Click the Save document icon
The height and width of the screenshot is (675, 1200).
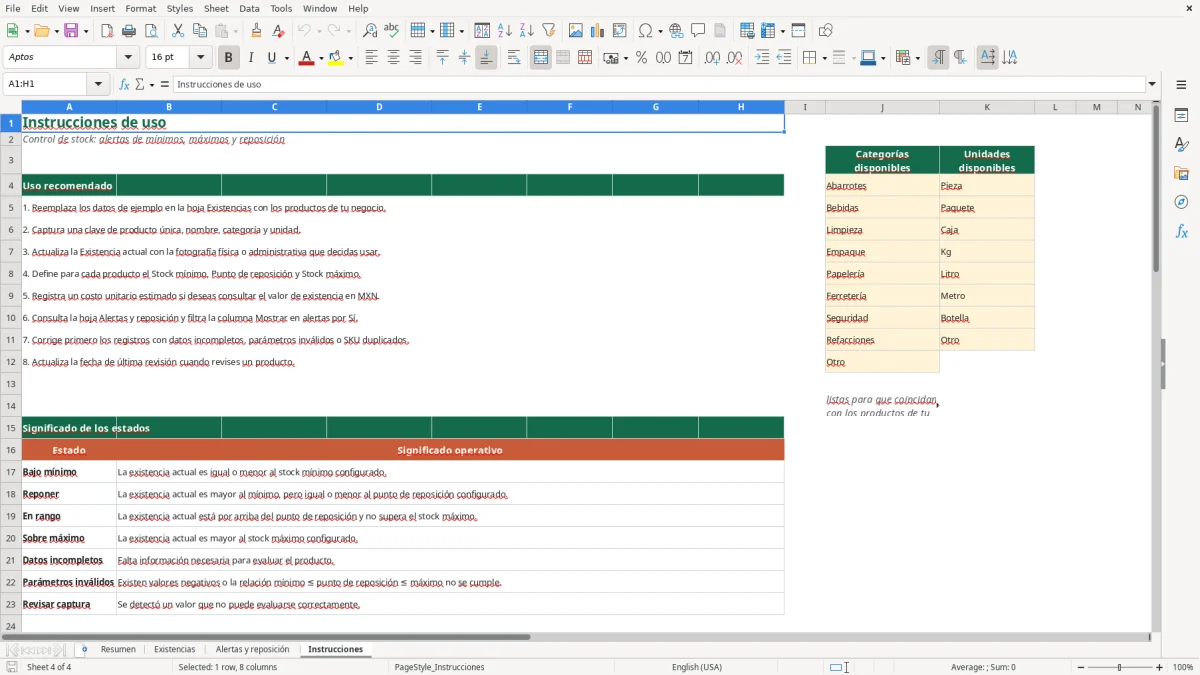(x=71, y=31)
